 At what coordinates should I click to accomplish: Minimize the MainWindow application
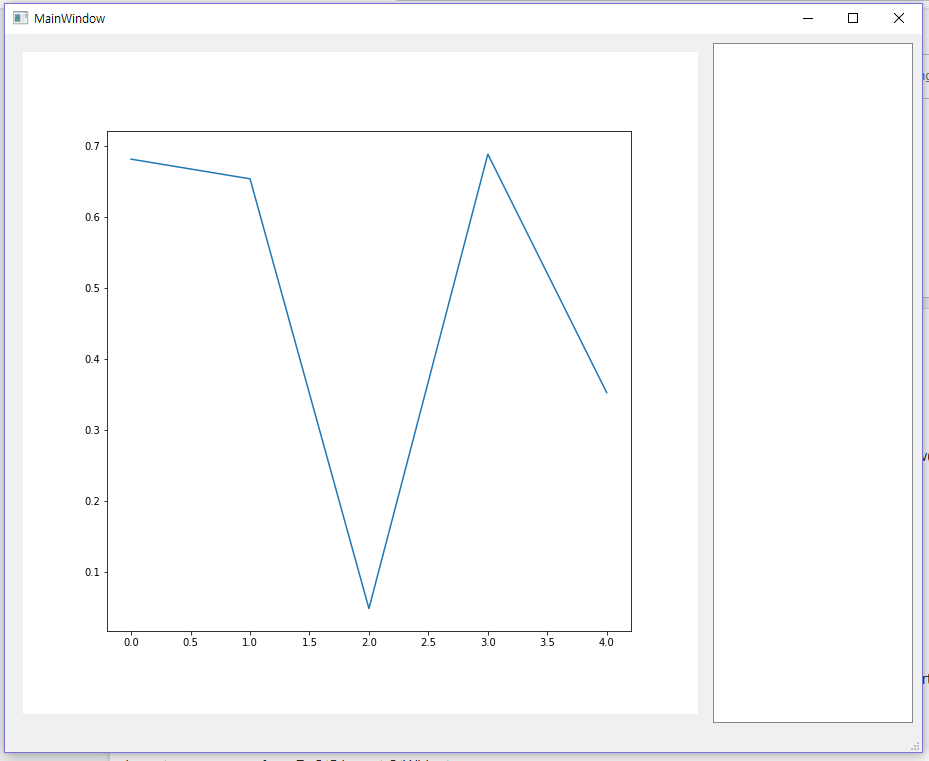click(806, 17)
